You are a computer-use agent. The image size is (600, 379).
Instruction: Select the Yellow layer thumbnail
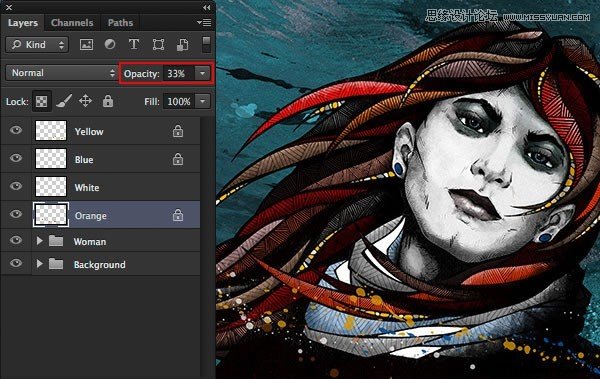(x=51, y=131)
